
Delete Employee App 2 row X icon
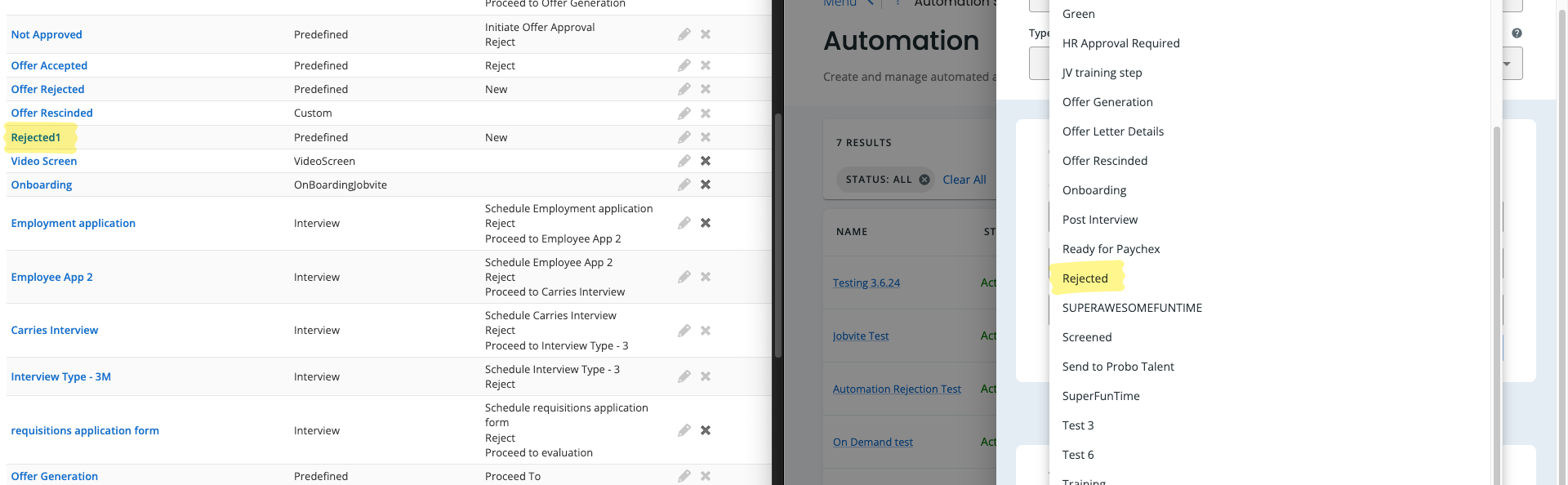706,277
